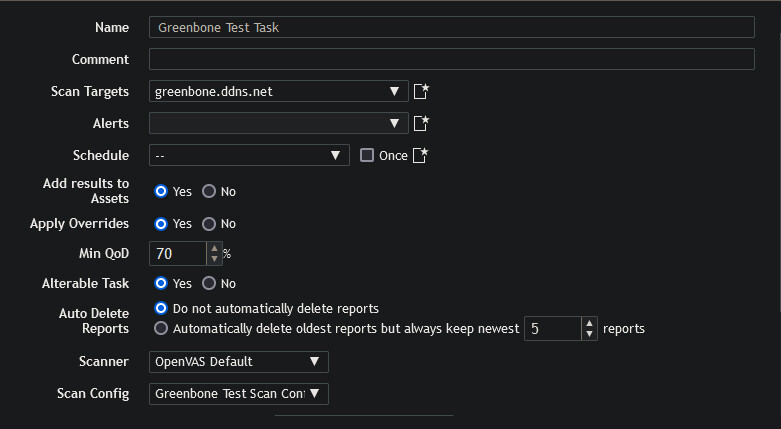The height and width of the screenshot is (429, 781).
Task: Click the Scan Targets label
Action: click(x=90, y=92)
